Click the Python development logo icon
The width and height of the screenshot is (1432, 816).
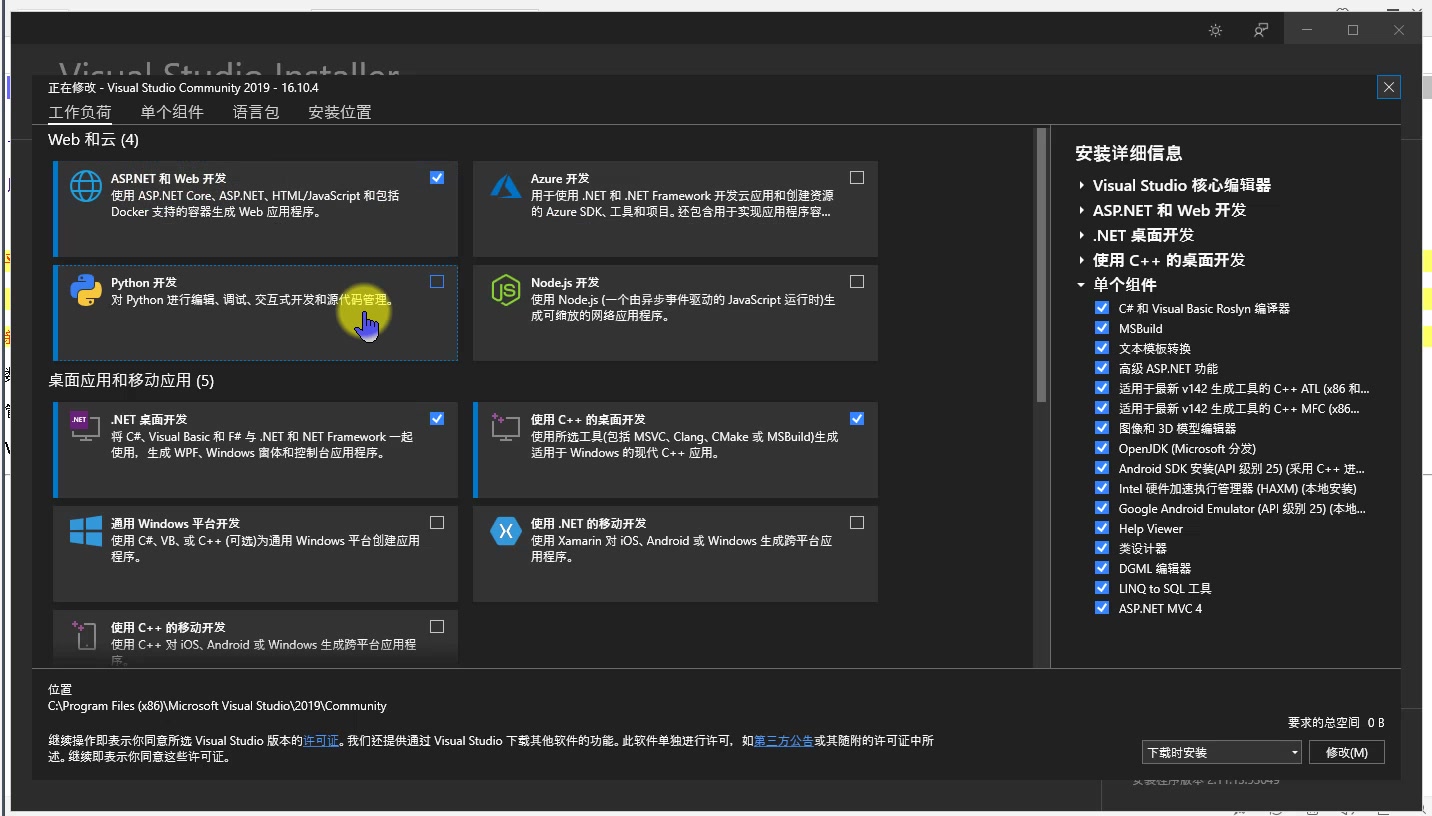coord(86,291)
